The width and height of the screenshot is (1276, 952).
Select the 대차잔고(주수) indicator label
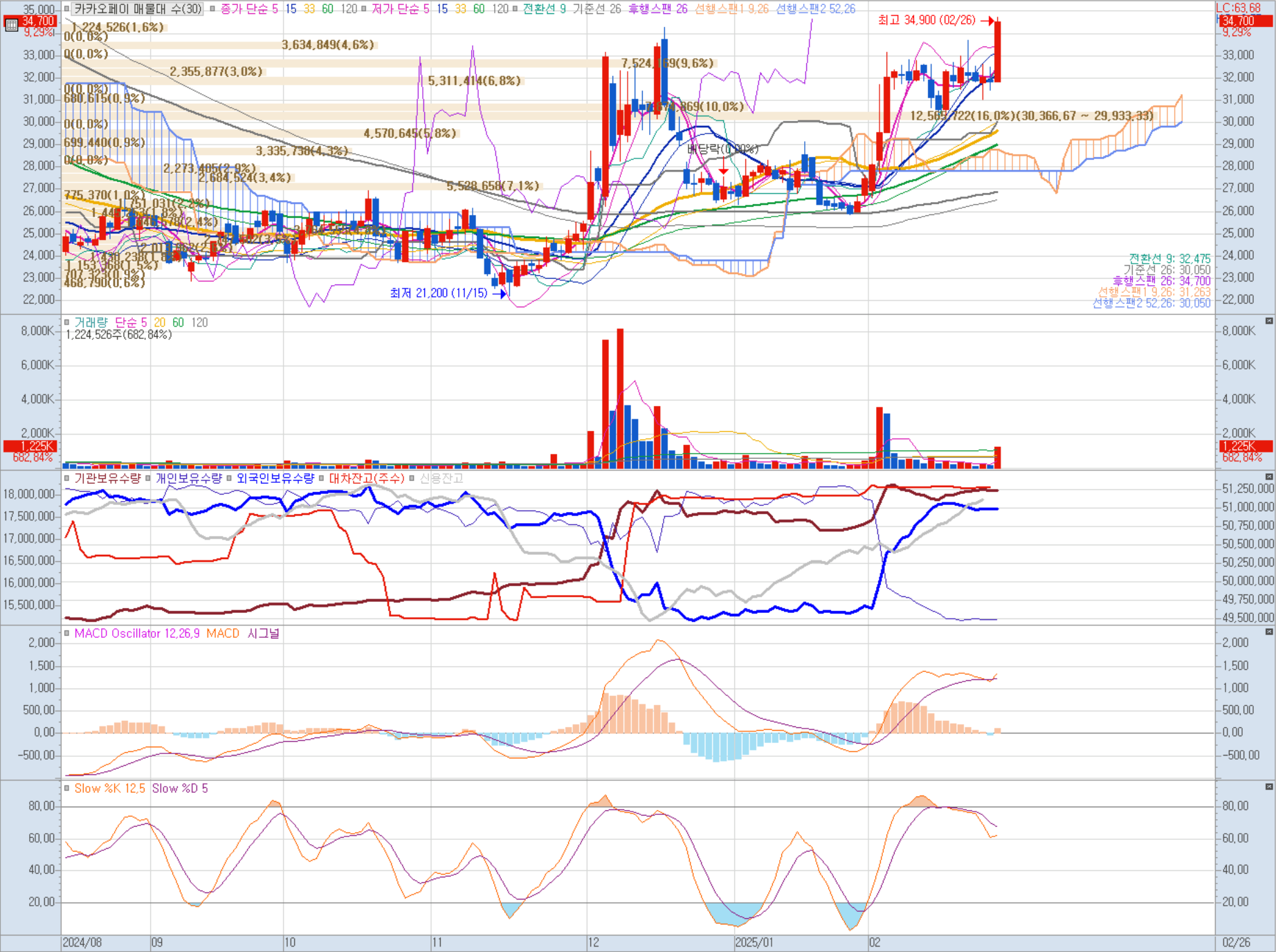pos(366,478)
